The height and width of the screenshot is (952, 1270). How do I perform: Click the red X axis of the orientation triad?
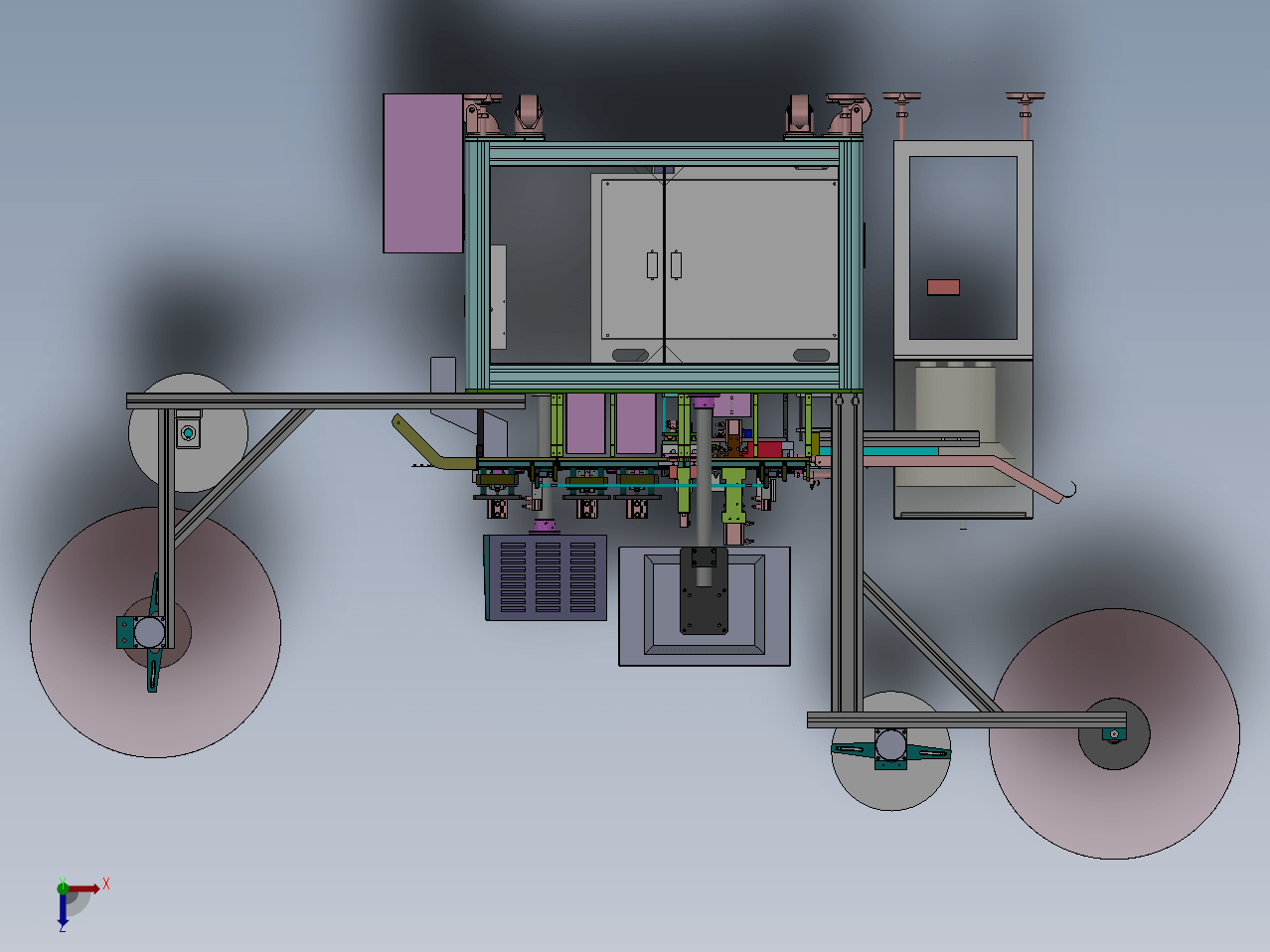click(x=83, y=888)
